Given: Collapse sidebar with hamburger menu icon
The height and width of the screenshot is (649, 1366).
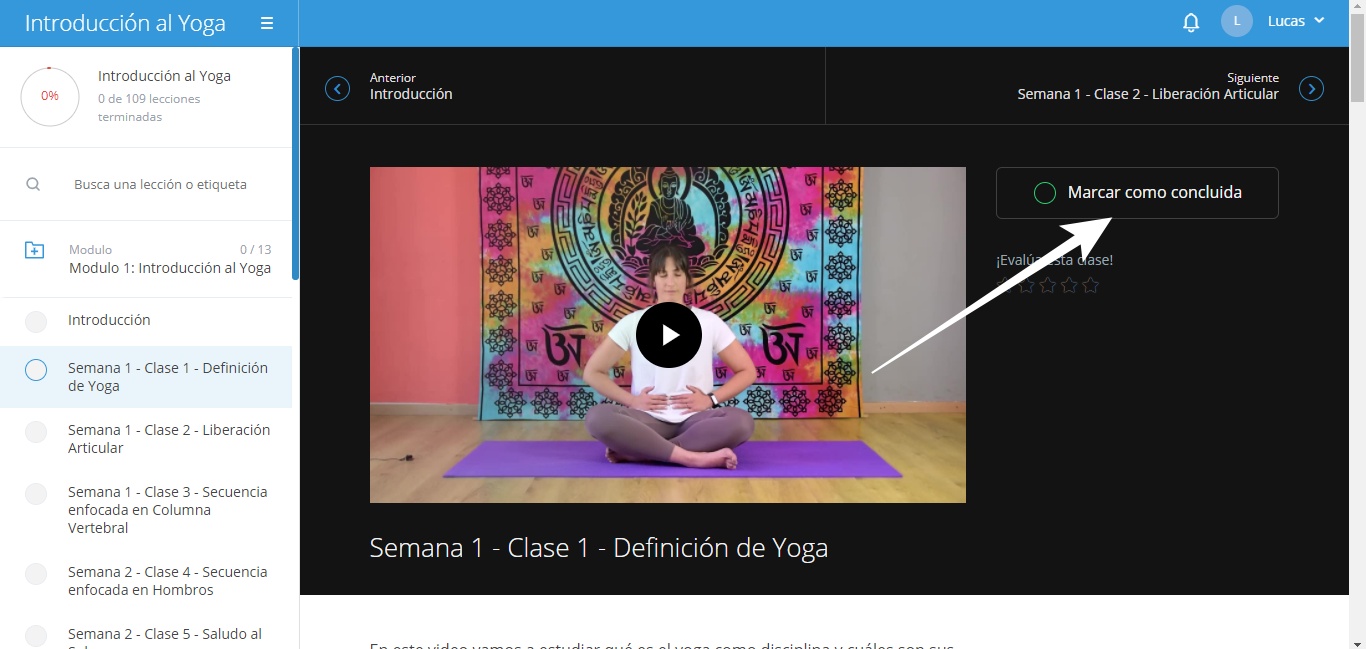Looking at the screenshot, I should point(267,23).
